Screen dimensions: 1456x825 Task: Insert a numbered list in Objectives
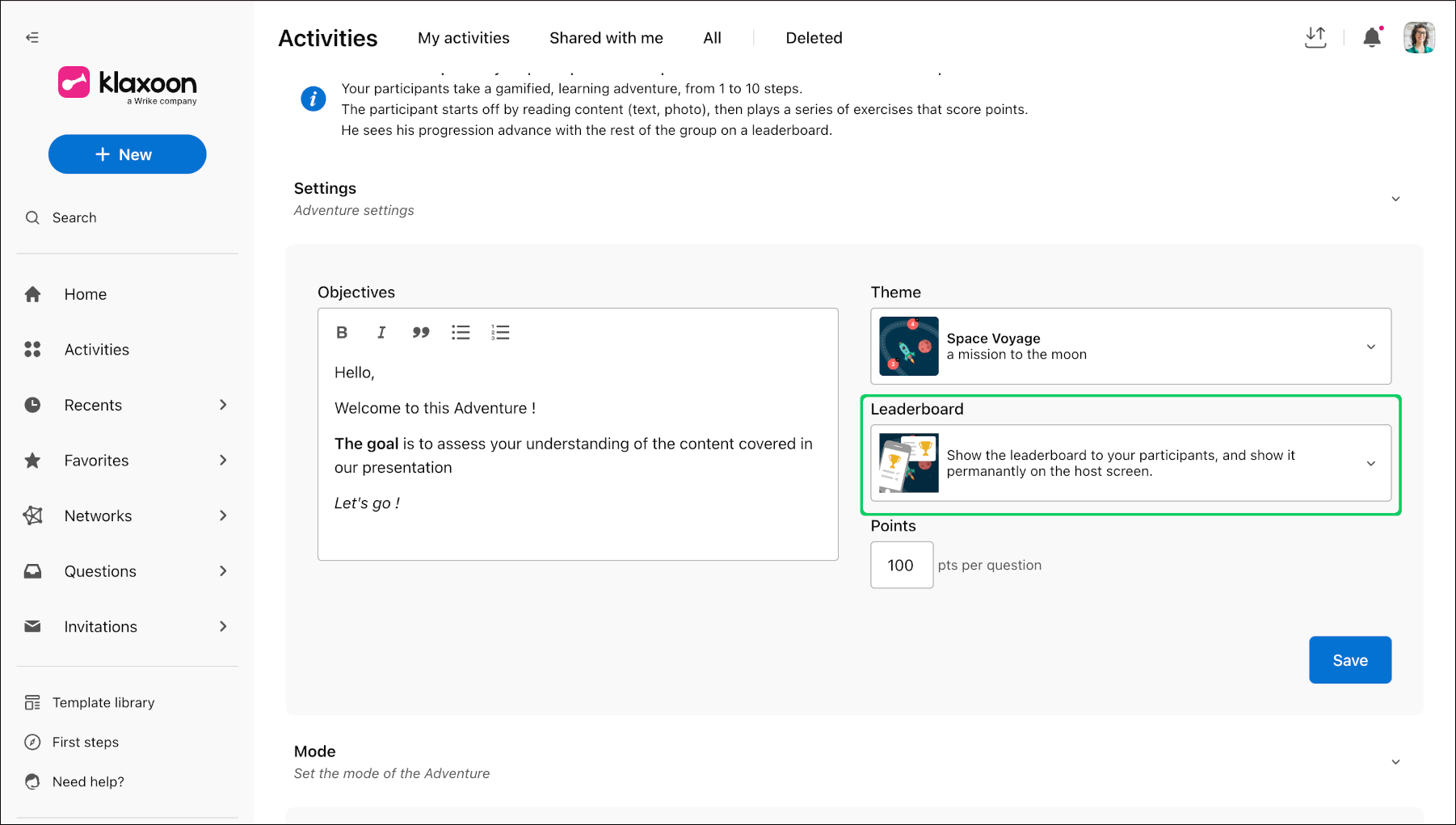click(x=500, y=332)
